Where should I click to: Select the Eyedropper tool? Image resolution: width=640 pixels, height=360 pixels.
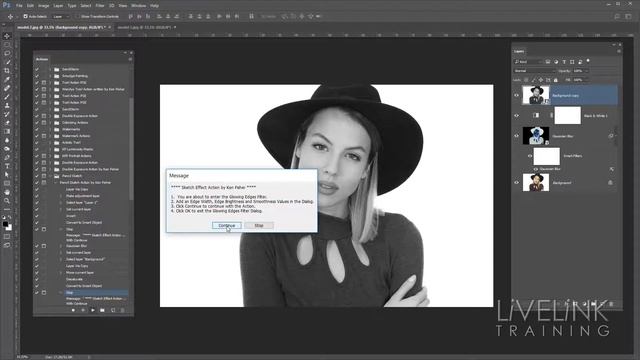[7, 80]
